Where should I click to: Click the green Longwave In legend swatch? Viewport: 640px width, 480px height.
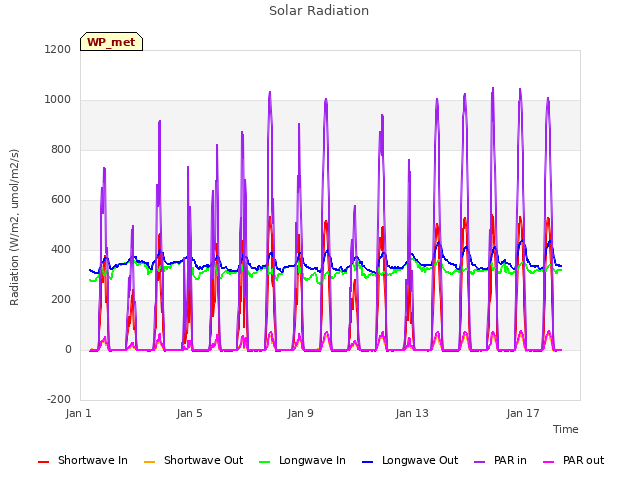click(x=265, y=462)
